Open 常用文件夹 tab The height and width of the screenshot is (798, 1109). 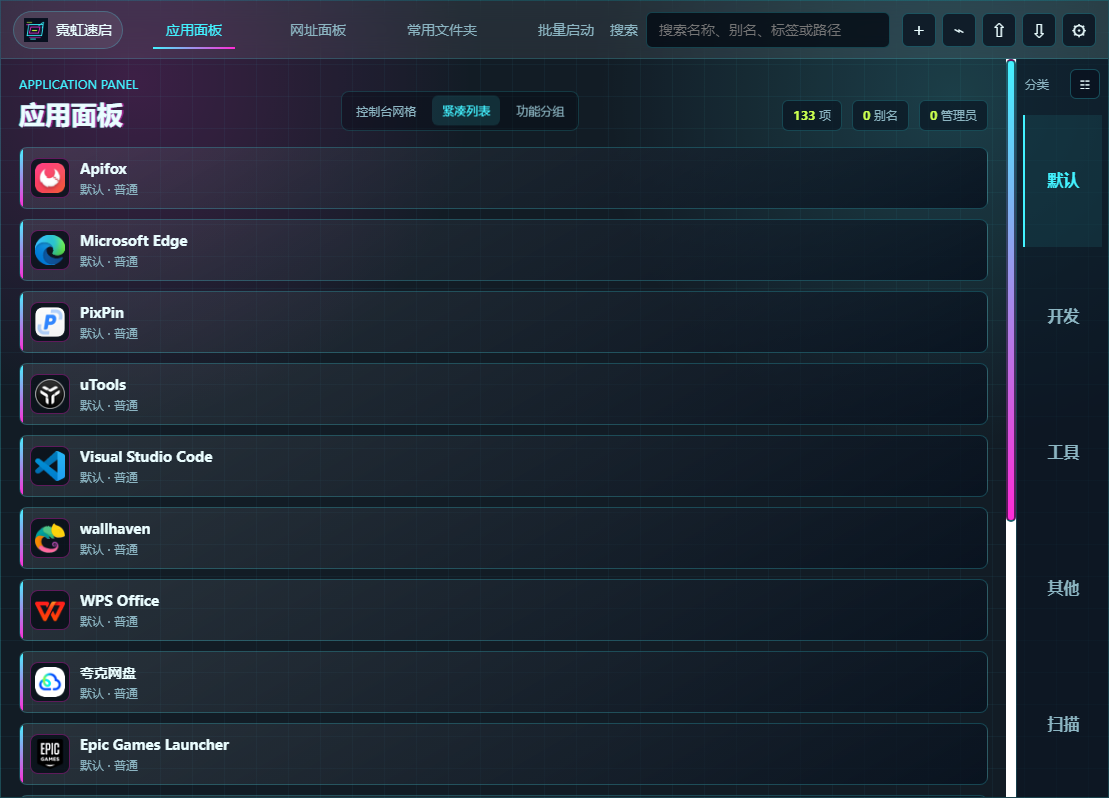[x=442, y=30]
